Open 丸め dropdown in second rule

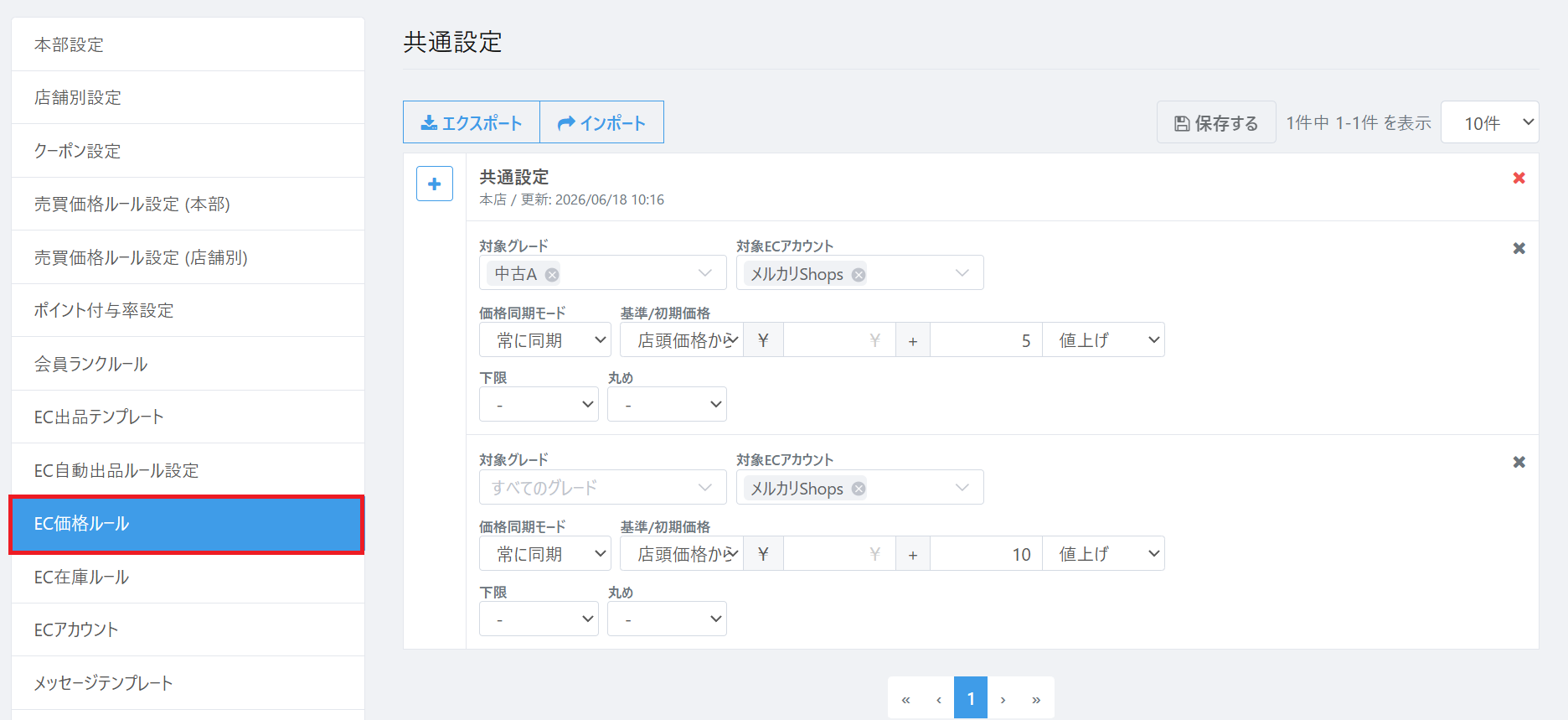(667, 619)
